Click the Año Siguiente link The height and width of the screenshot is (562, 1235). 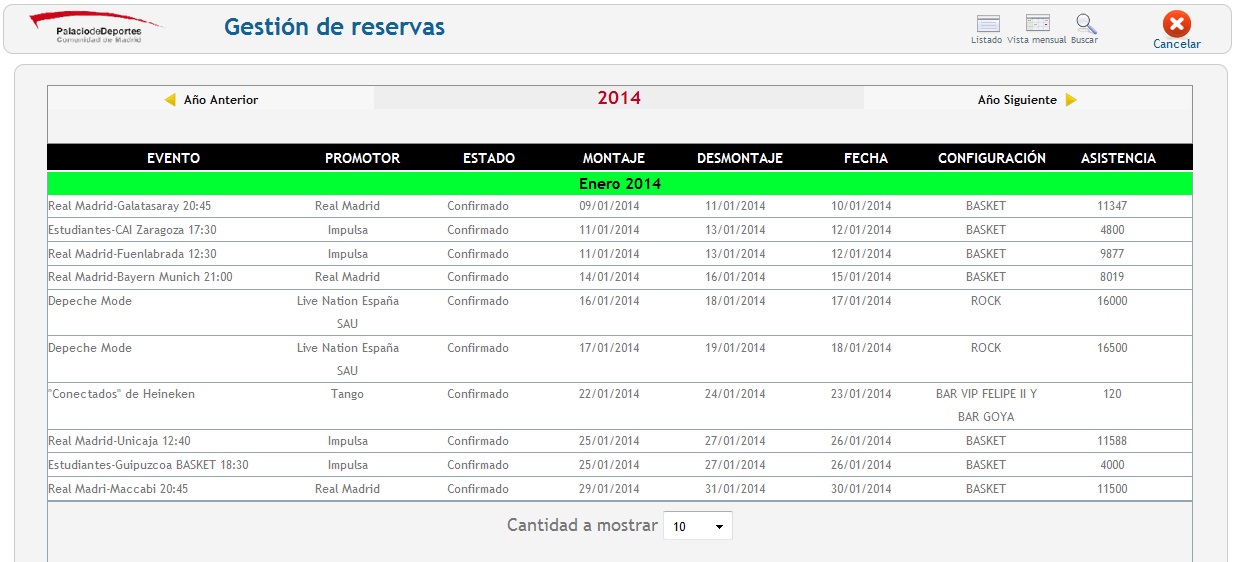tap(1017, 100)
